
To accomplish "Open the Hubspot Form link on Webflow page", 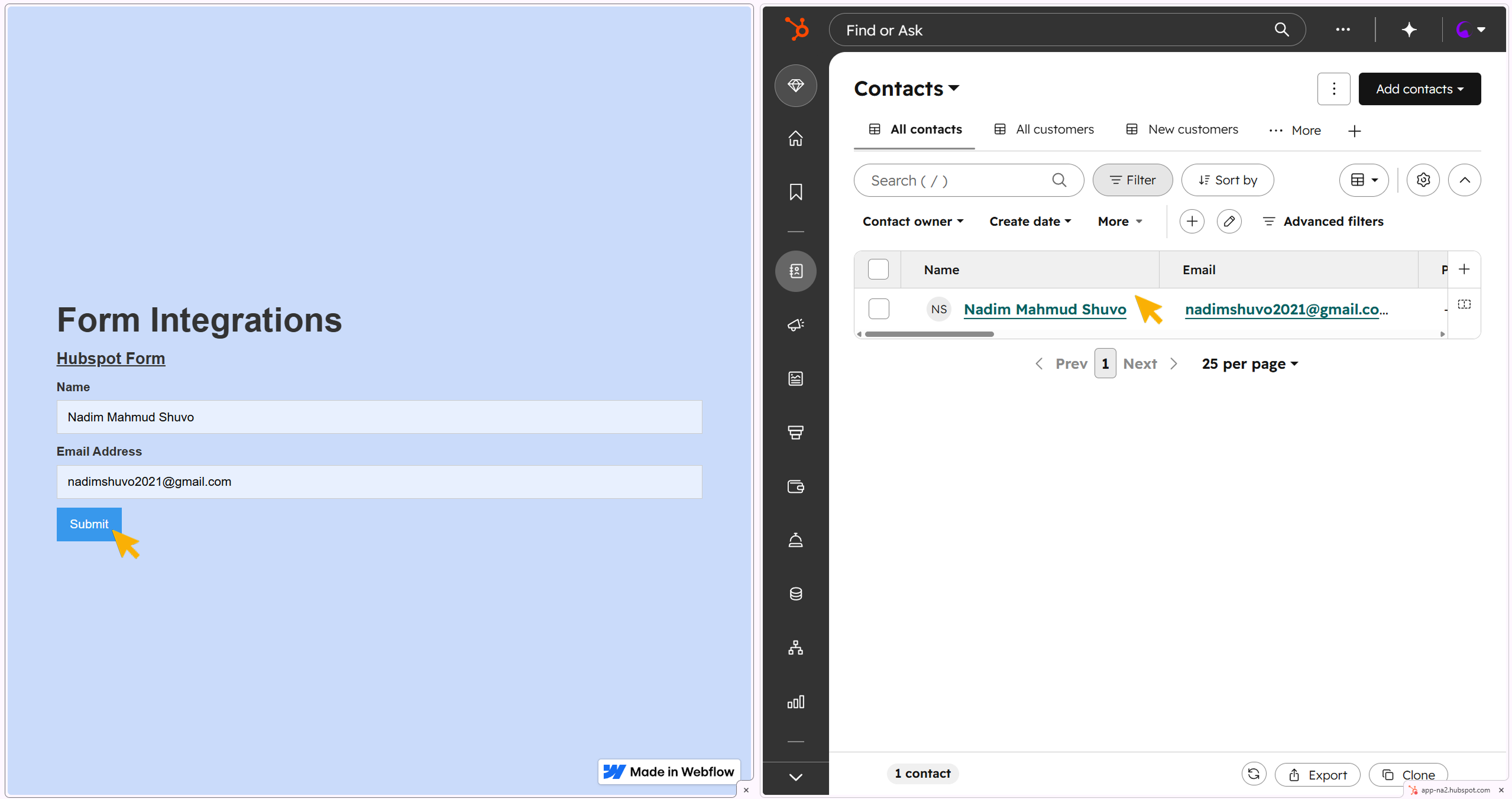I will tap(111, 359).
